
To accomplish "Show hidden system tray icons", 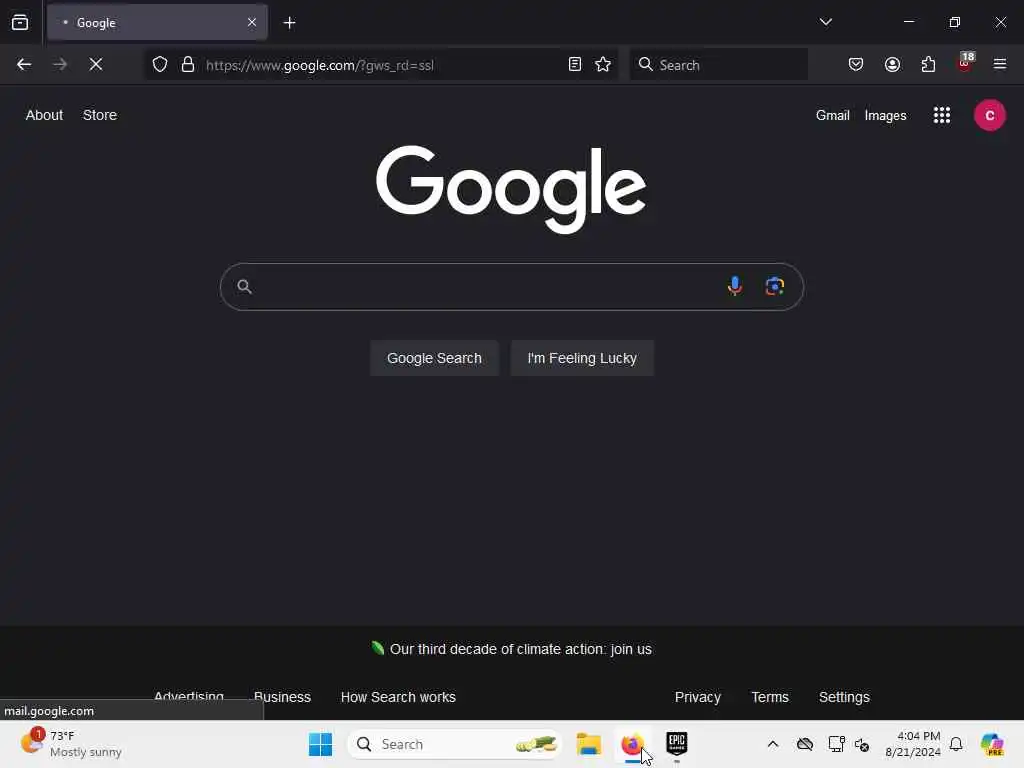I will pos(773,744).
